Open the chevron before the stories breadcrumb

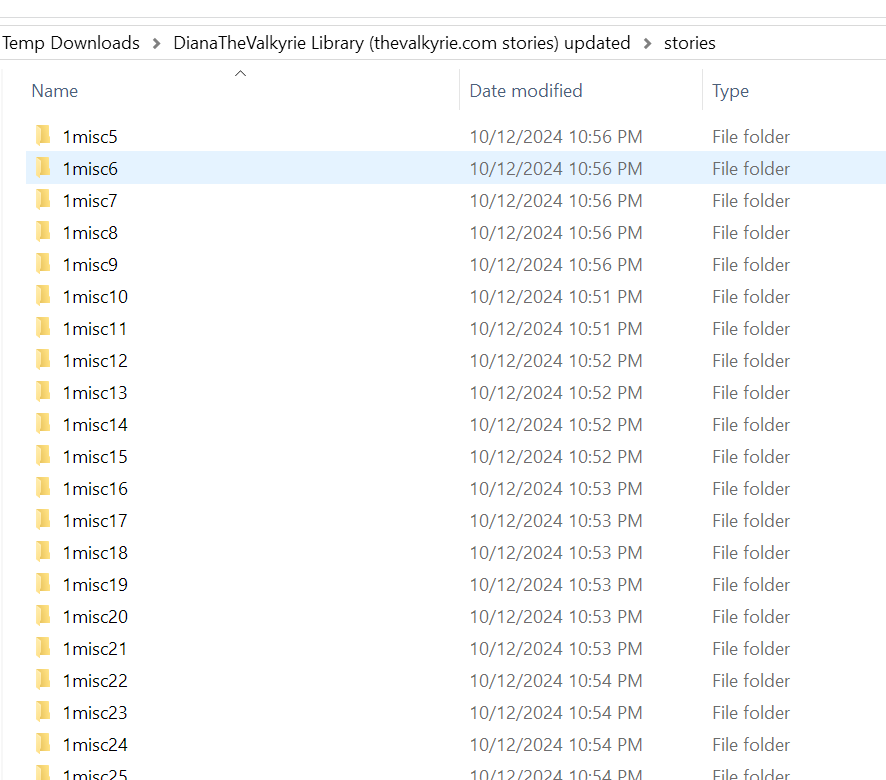[647, 43]
